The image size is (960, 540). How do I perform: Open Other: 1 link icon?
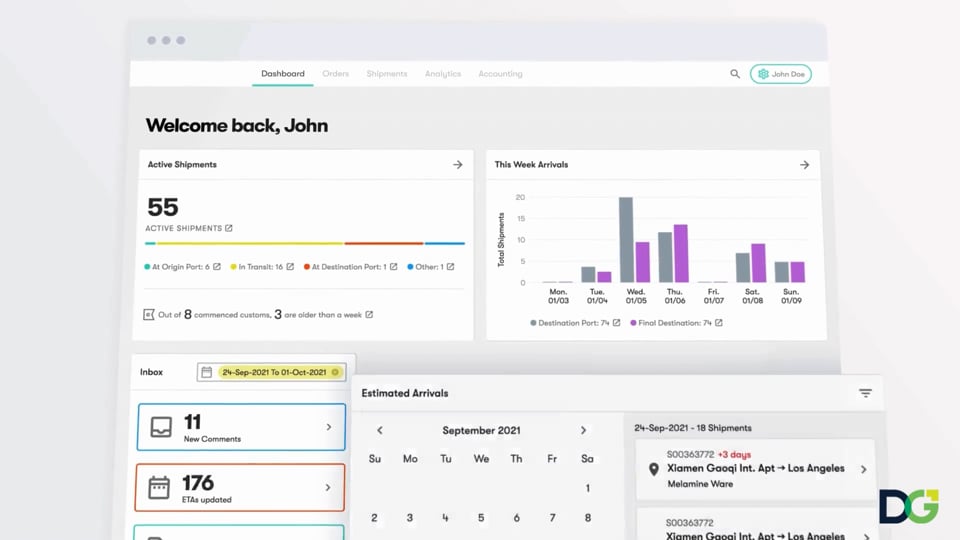coord(451,266)
